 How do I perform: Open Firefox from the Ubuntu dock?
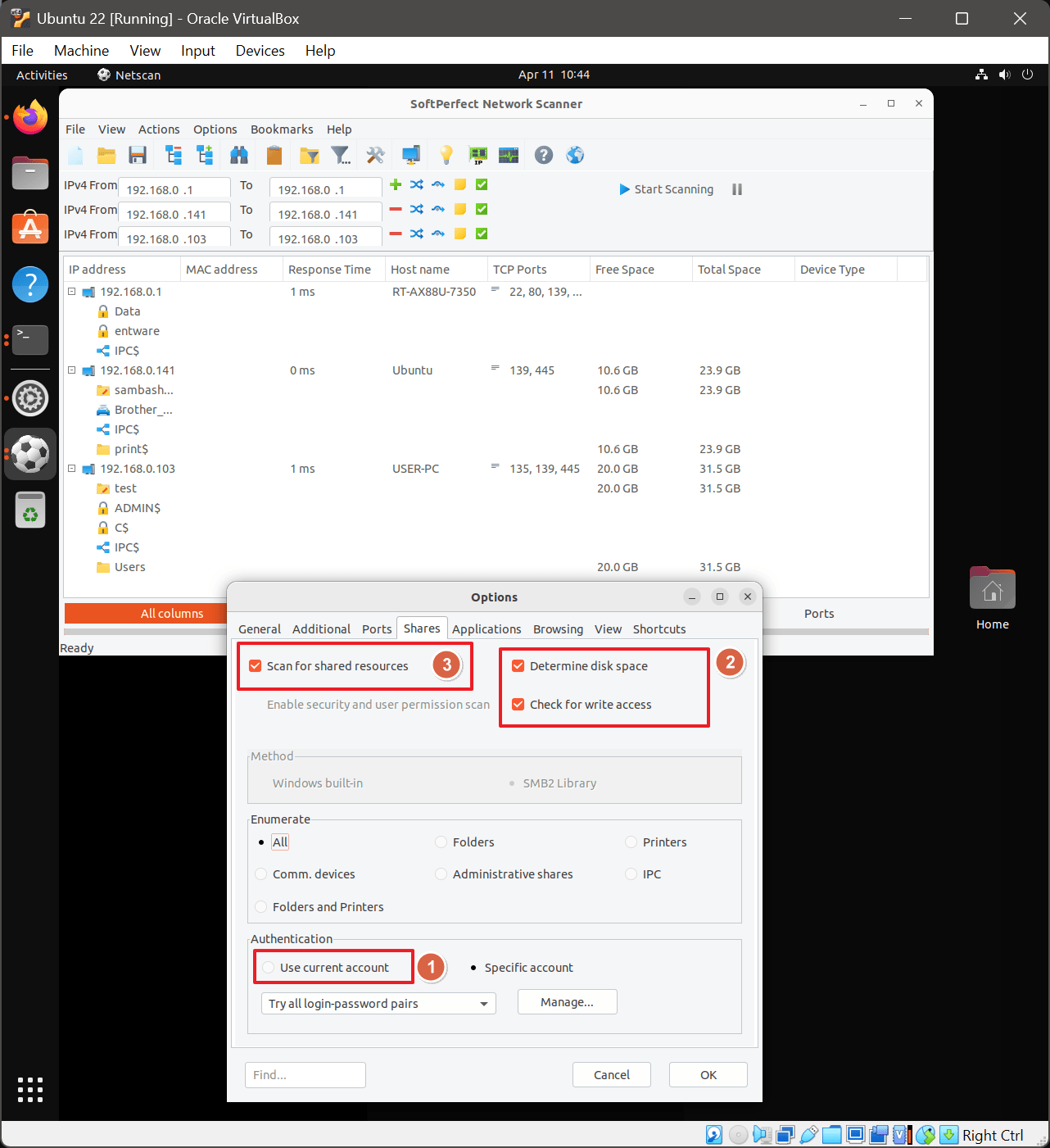(x=30, y=117)
